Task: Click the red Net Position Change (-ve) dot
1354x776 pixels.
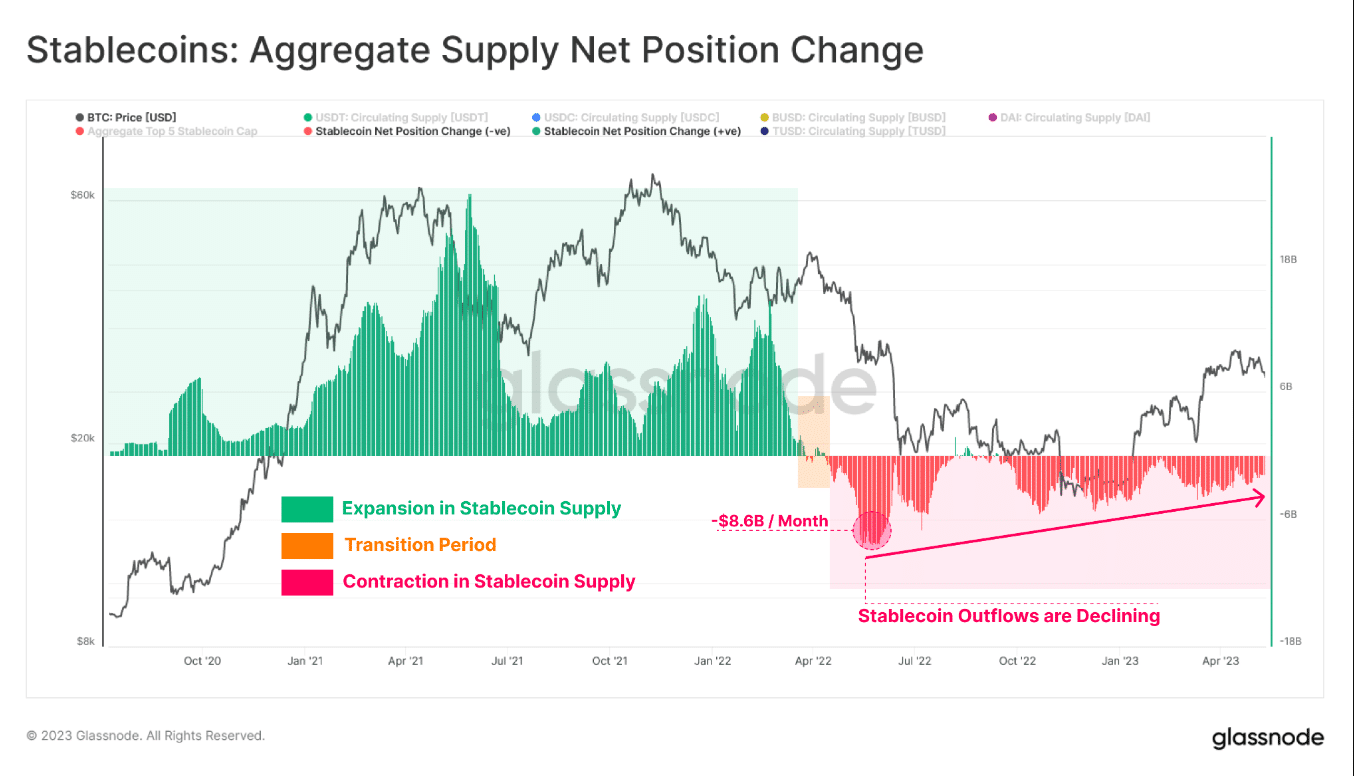Action: [307, 131]
